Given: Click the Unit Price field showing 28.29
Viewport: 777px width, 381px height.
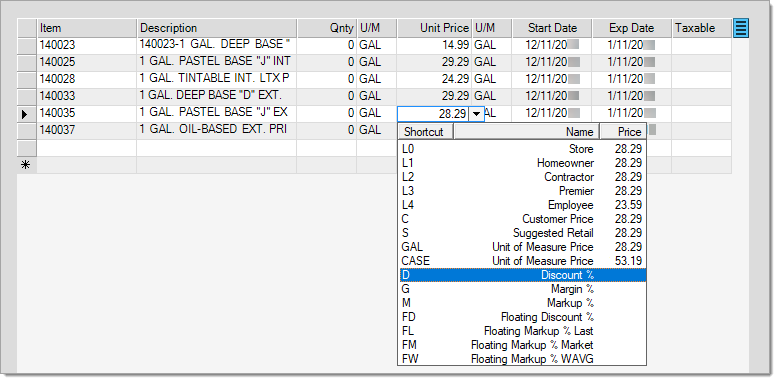Looking at the screenshot, I should tap(433, 114).
